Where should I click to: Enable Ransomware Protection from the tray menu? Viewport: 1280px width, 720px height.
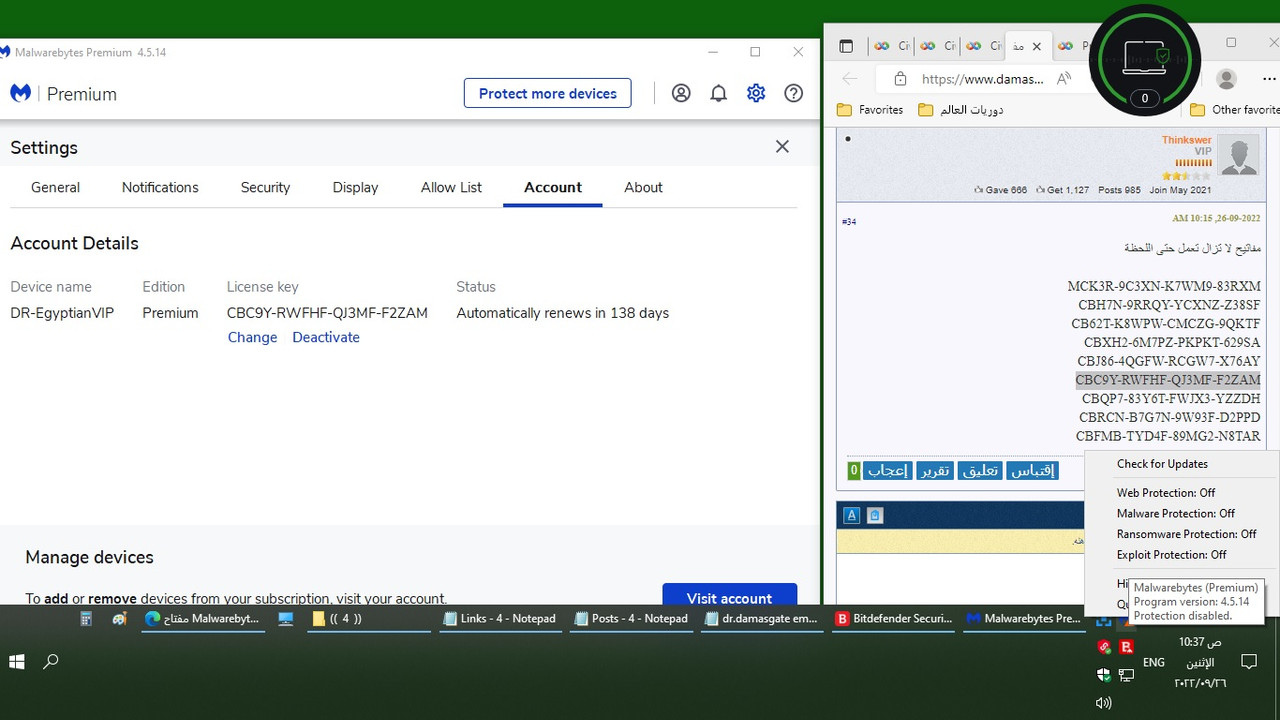coord(1187,534)
